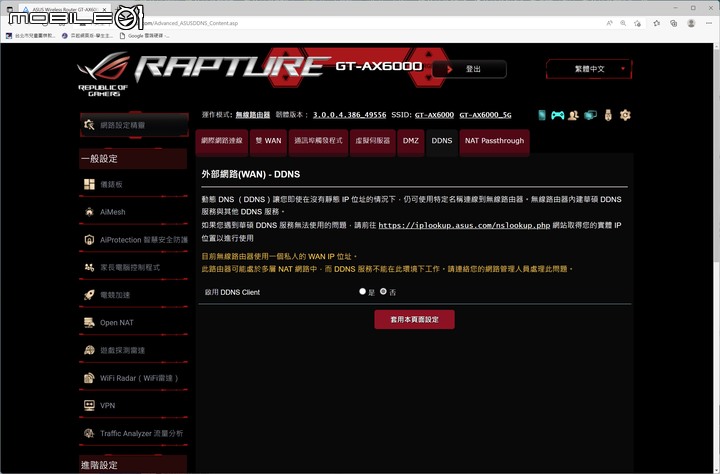Open Open NAT menu item
This screenshot has width=720, height=474.
[x=134, y=322]
